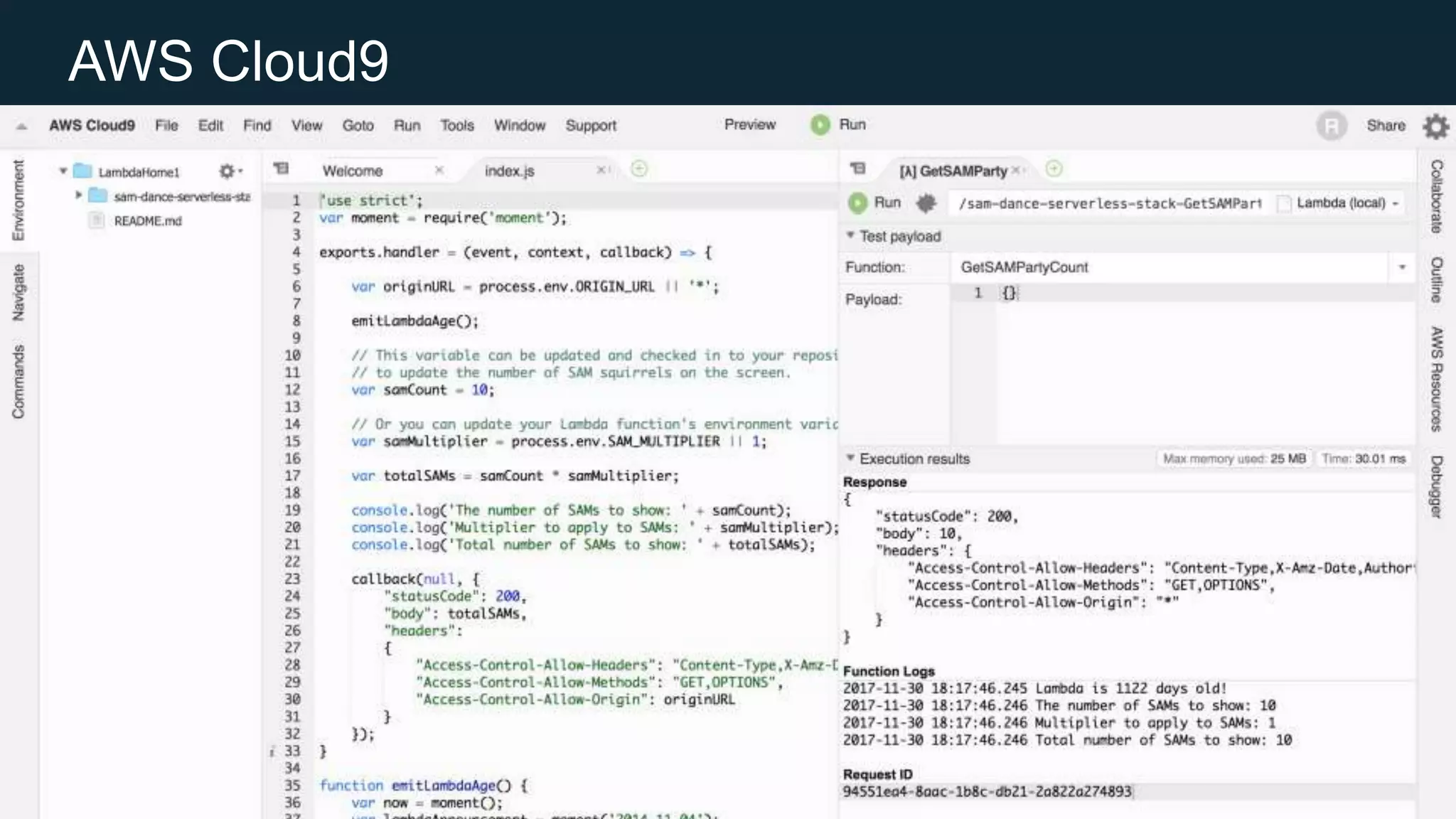Click the 'Total number of SAMs to show: 10' log
The image size is (1456, 819).
1067,740
